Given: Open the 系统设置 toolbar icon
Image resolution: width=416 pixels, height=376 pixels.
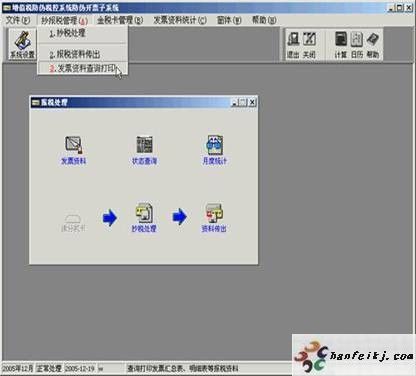Looking at the screenshot, I should click(x=22, y=44).
